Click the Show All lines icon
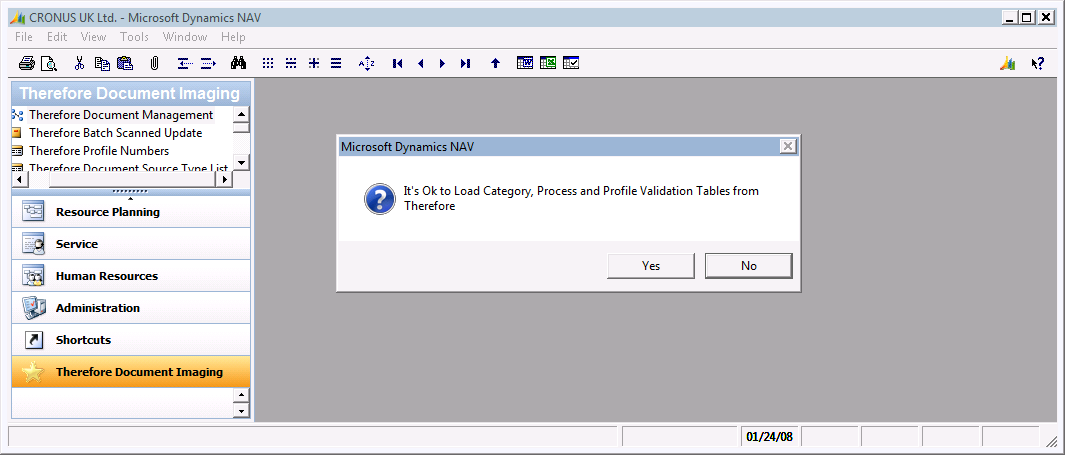 tap(336, 64)
